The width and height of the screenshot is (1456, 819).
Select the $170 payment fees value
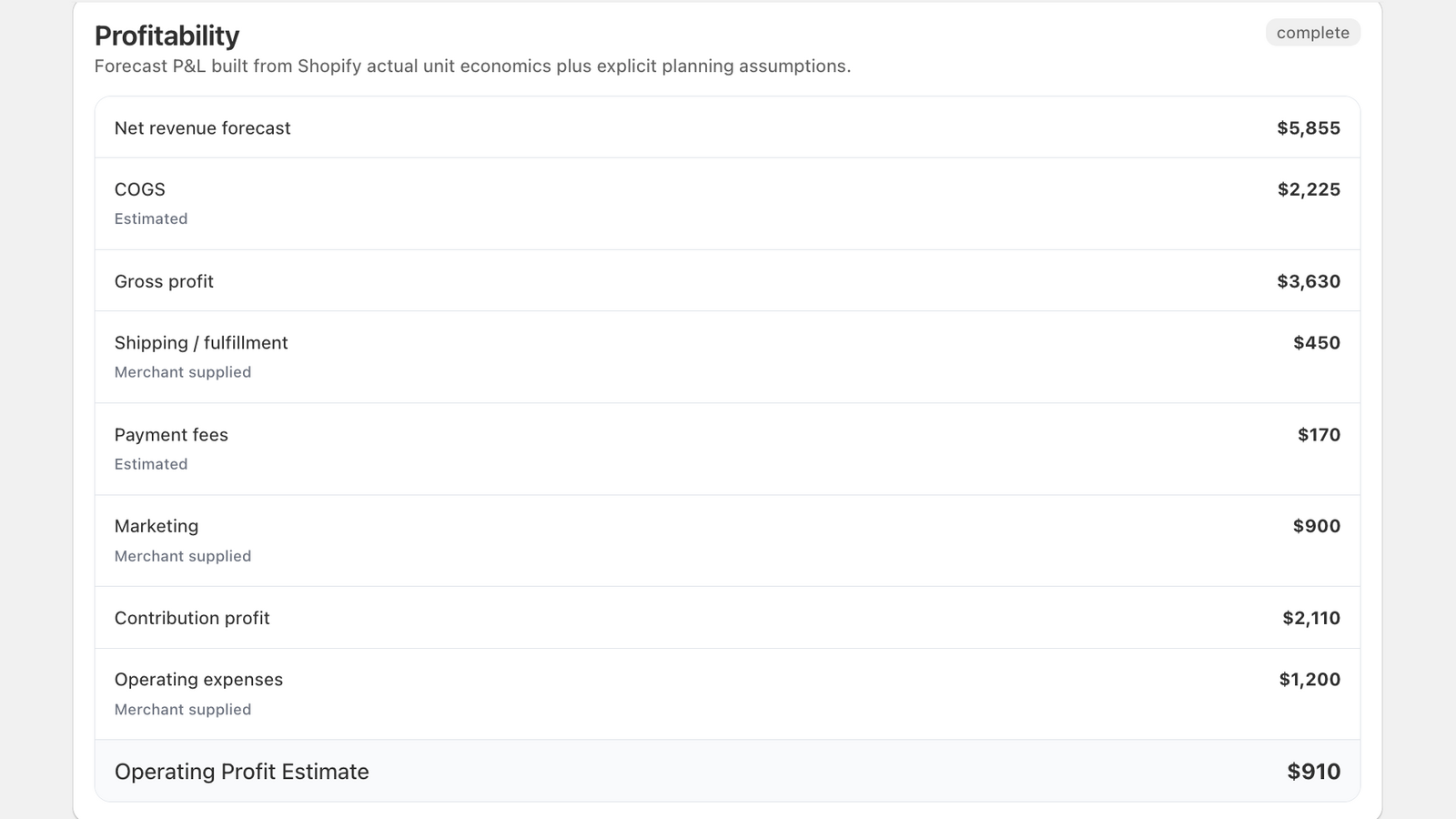[1319, 435]
